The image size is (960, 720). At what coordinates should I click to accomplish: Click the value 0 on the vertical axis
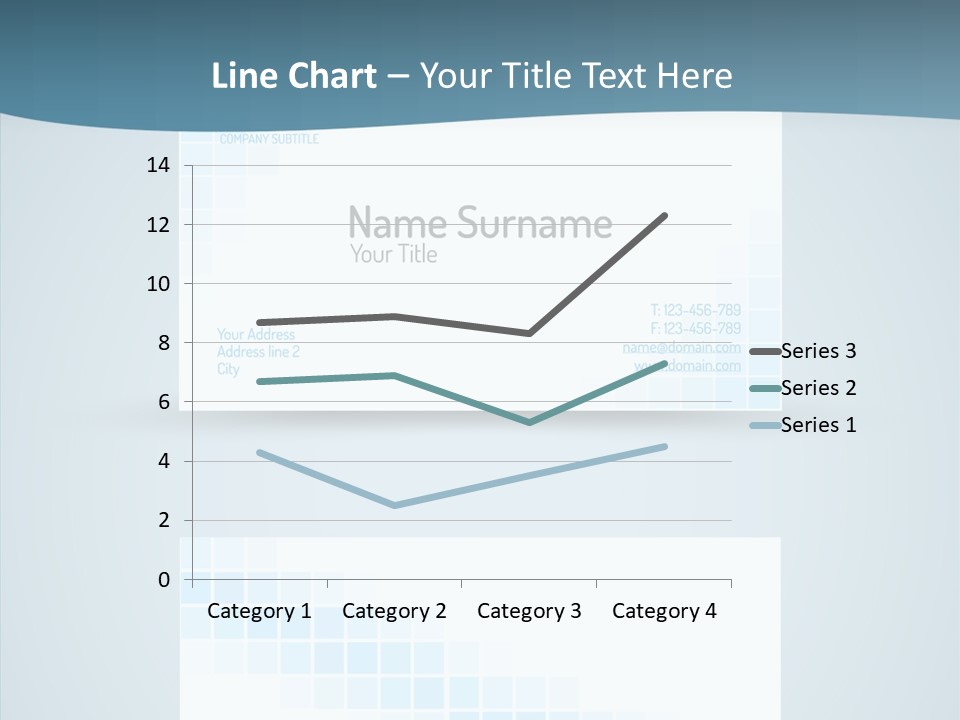(x=164, y=580)
